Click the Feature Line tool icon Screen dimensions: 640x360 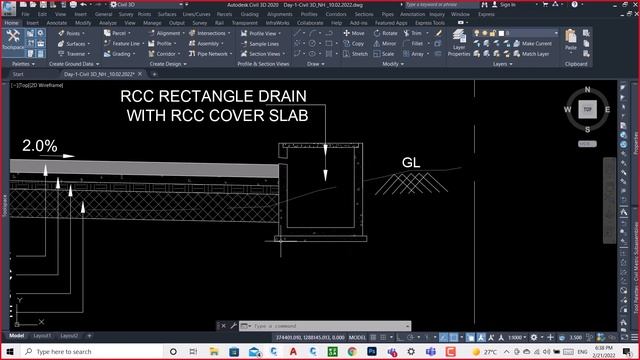coord(107,43)
